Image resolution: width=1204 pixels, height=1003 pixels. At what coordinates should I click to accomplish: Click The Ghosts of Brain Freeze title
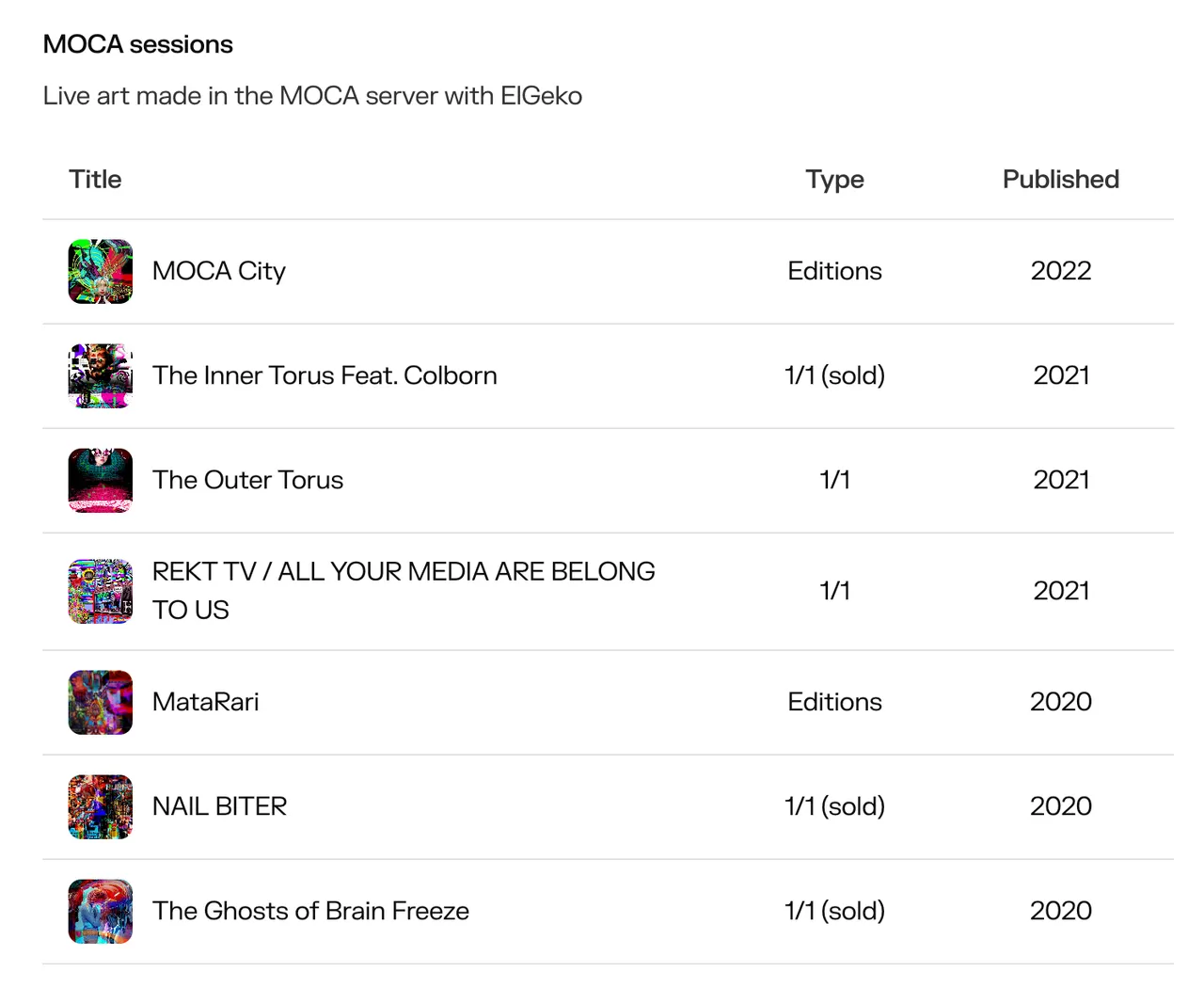pyautogui.click(x=311, y=911)
